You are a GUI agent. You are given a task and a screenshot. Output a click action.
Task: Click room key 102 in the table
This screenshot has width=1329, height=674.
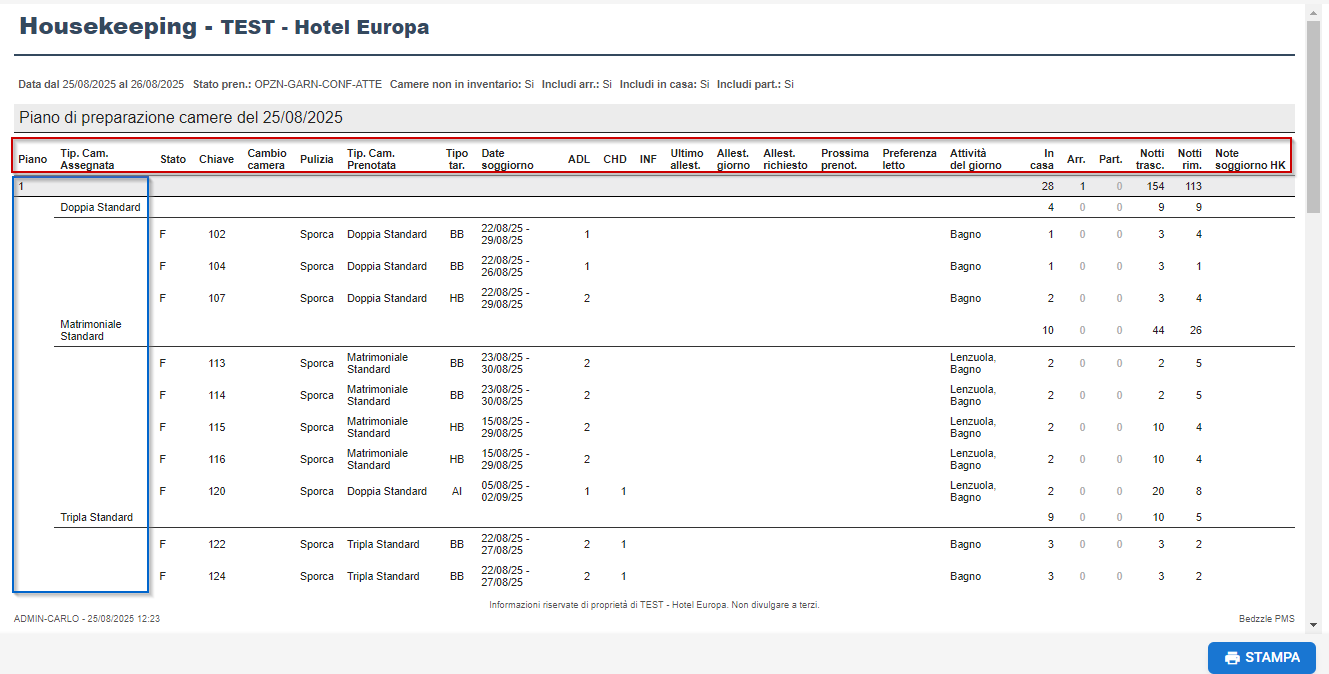coord(217,235)
